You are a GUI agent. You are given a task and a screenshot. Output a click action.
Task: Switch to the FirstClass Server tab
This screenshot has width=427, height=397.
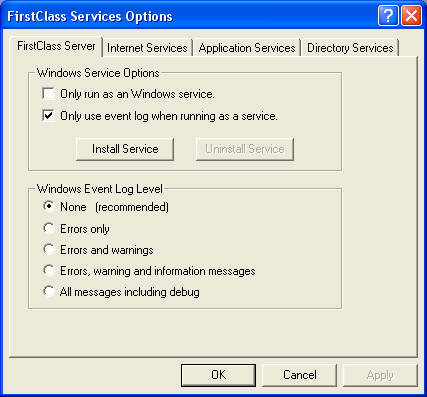pyautogui.click(x=56, y=46)
